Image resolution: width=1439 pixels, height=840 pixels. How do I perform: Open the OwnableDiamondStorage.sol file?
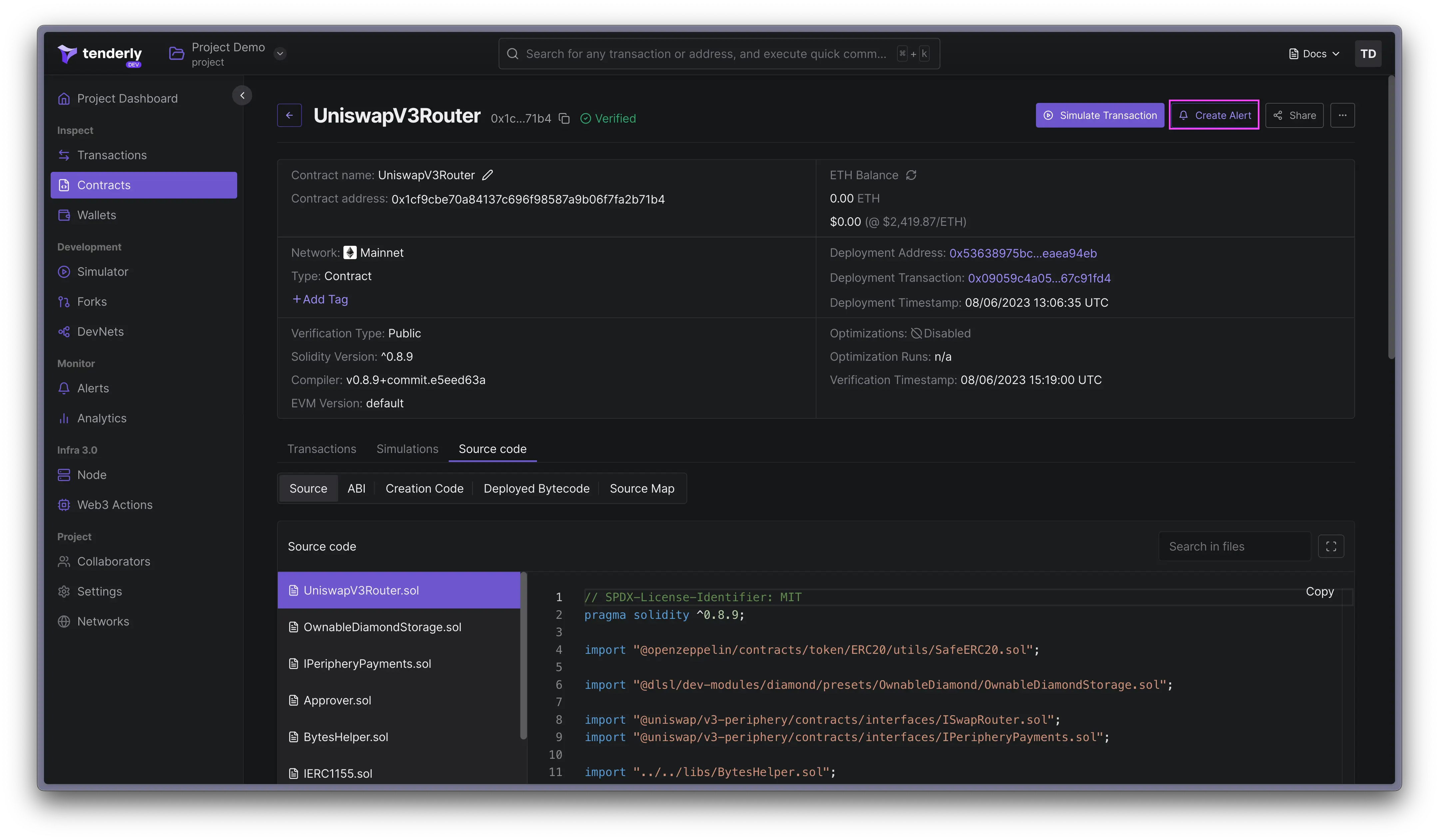399,627
